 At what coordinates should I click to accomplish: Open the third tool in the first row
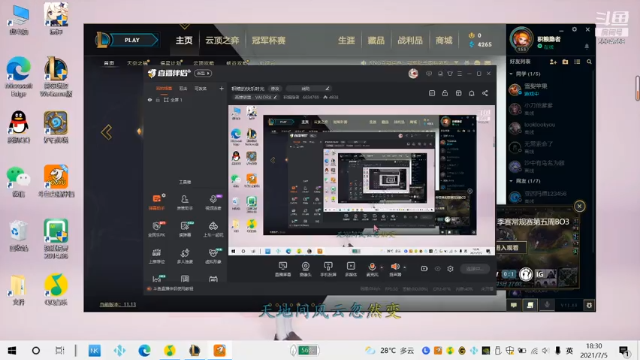pos(213,202)
